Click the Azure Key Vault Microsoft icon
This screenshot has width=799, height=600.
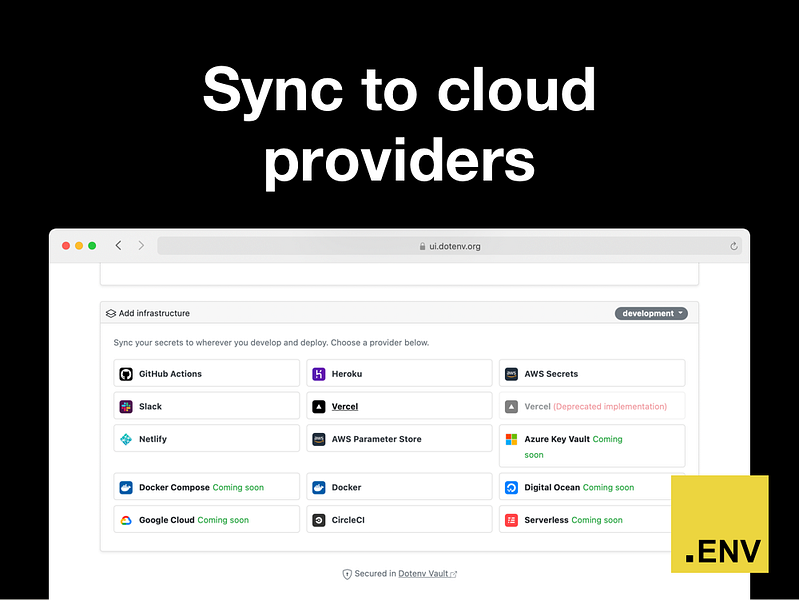tap(511, 439)
